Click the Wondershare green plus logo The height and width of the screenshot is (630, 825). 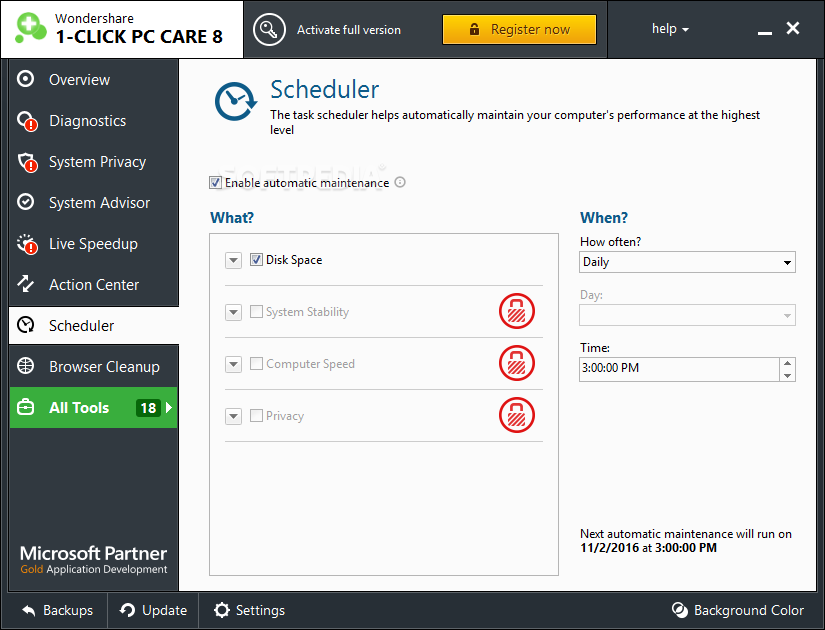(31, 27)
